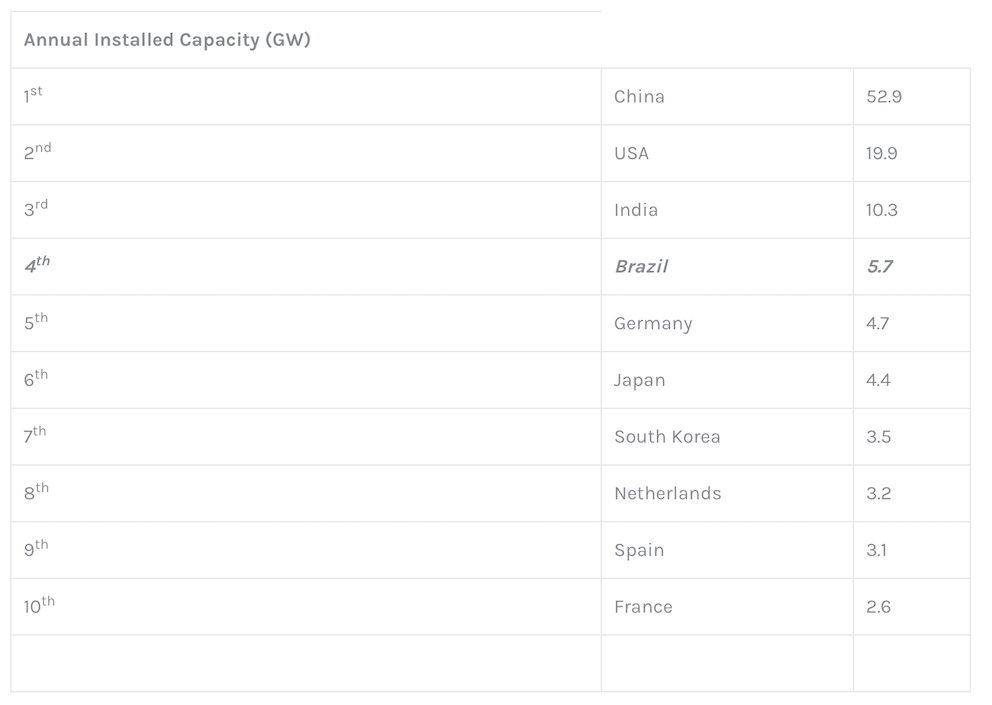This screenshot has height=705, width=992.
Task: Select the 2.6 capacity value
Action: (x=878, y=607)
